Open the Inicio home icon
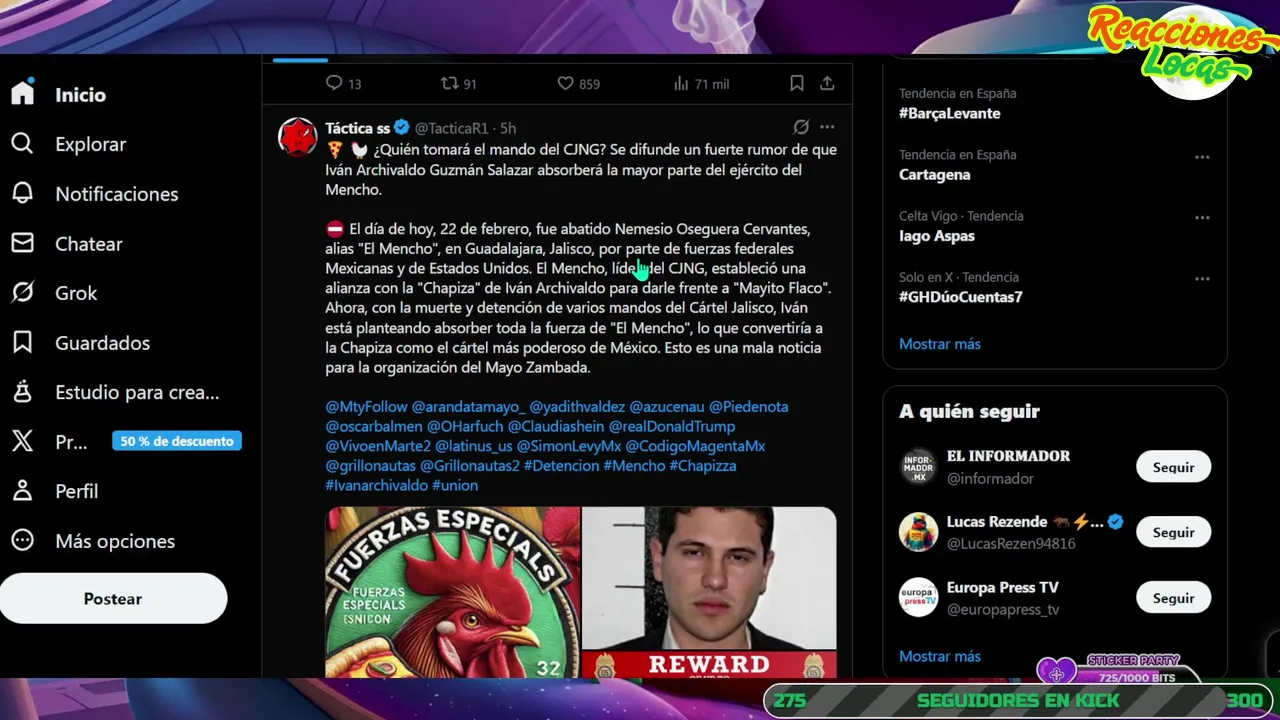Image resolution: width=1280 pixels, height=720 pixels. click(23, 93)
